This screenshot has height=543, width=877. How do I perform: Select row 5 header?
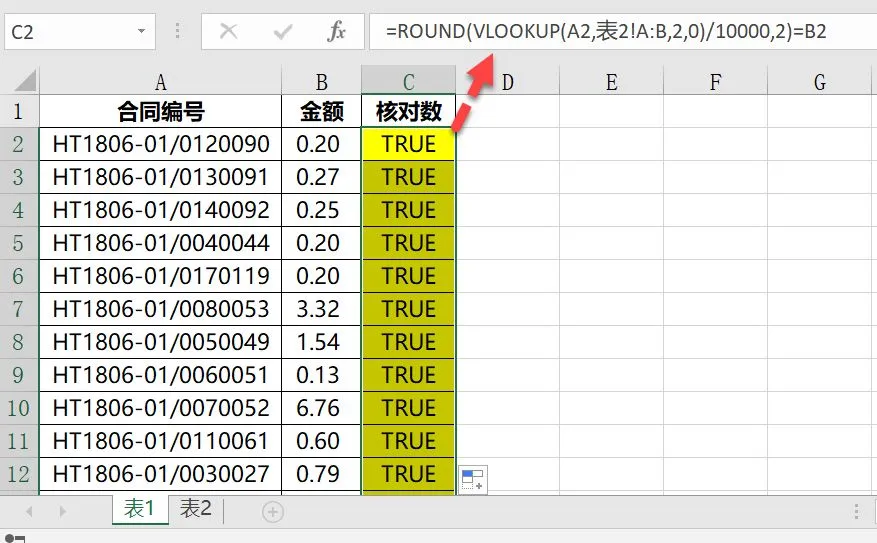19,243
